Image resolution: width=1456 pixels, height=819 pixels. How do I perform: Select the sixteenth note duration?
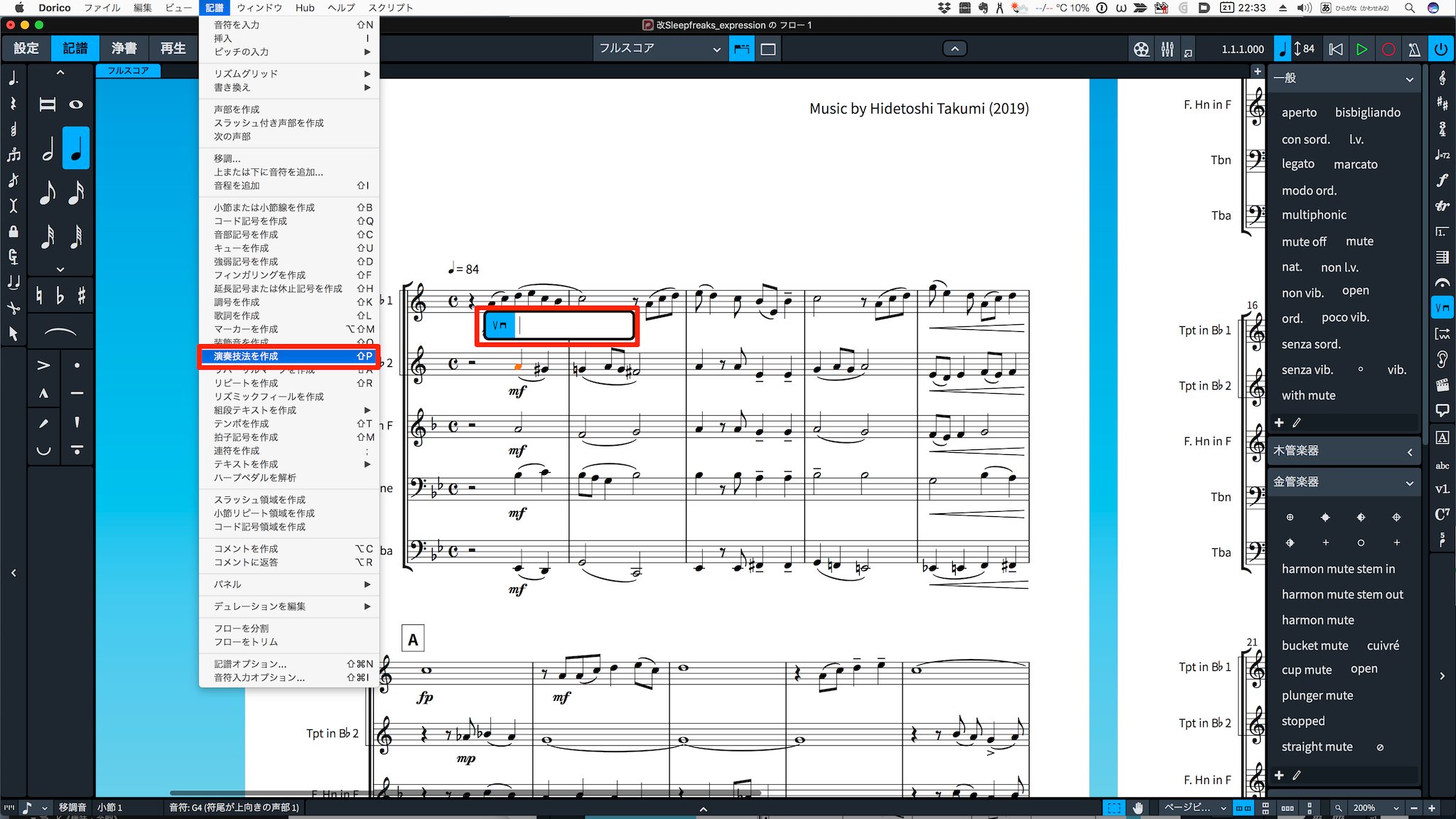click(75, 192)
